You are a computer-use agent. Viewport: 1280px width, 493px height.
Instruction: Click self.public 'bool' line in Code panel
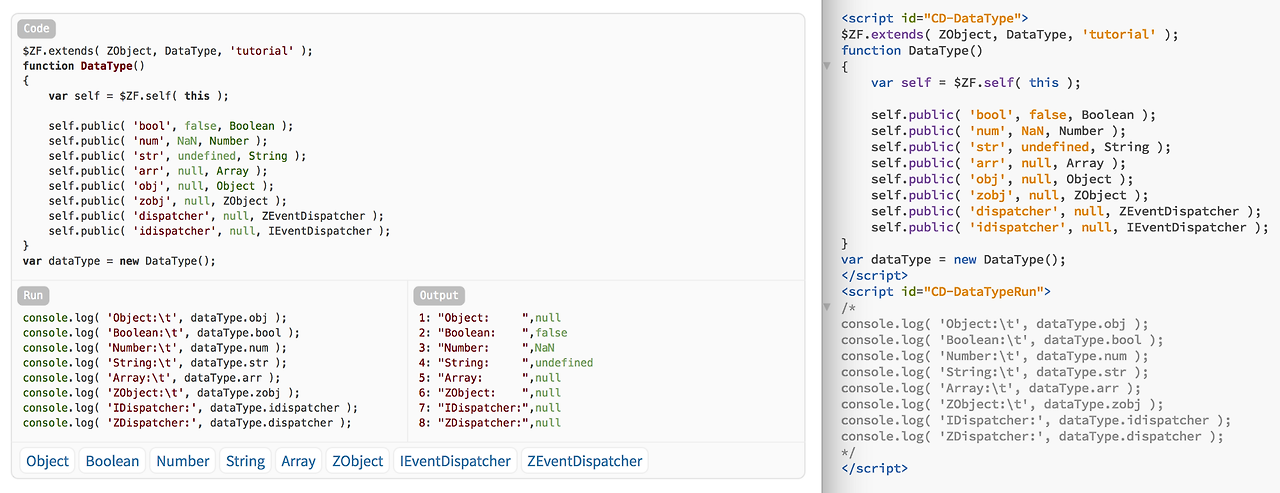pos(171,126)
